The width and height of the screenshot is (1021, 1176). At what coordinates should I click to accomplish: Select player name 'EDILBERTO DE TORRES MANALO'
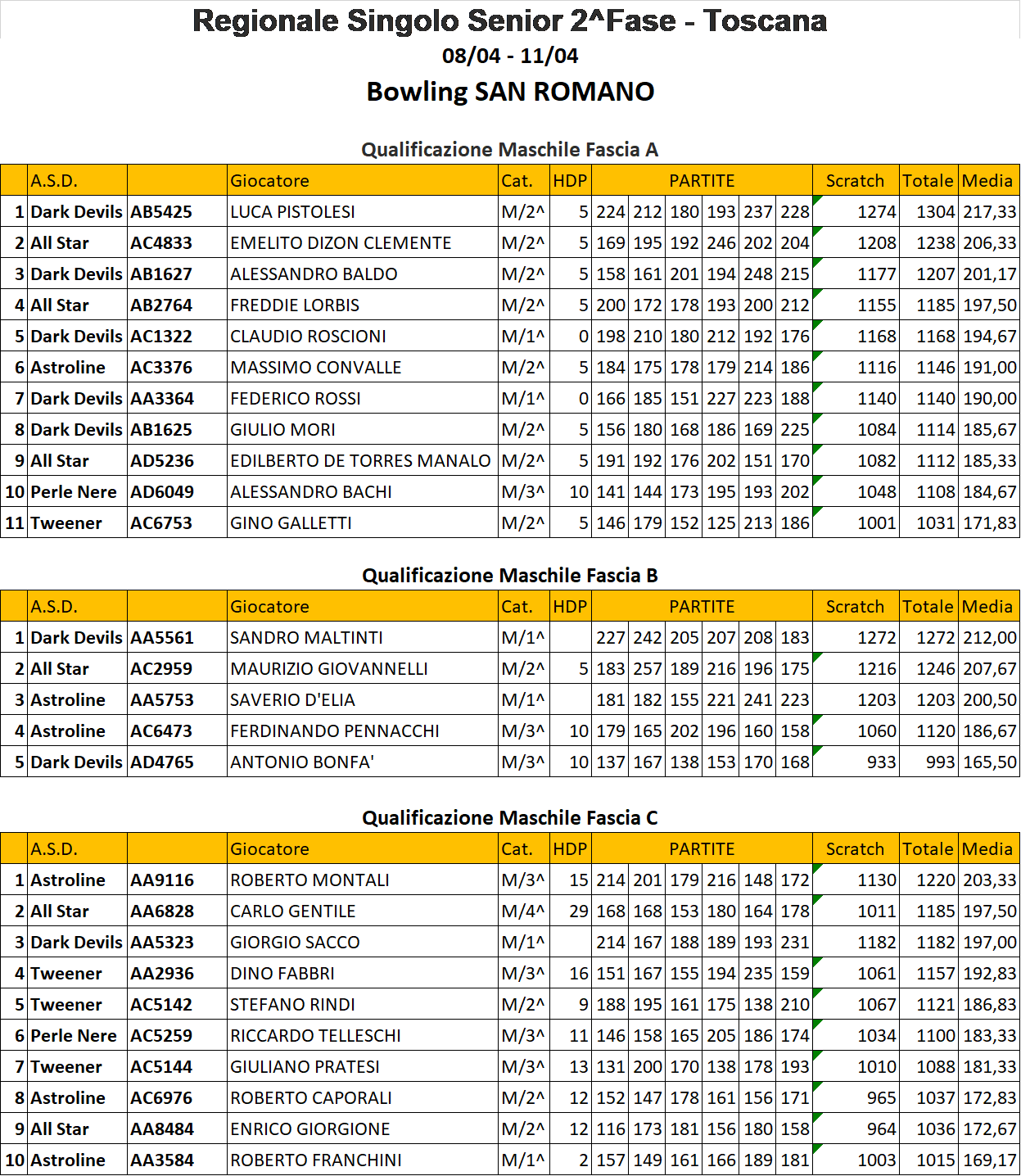pyautogui.click(x=360, y=461)
